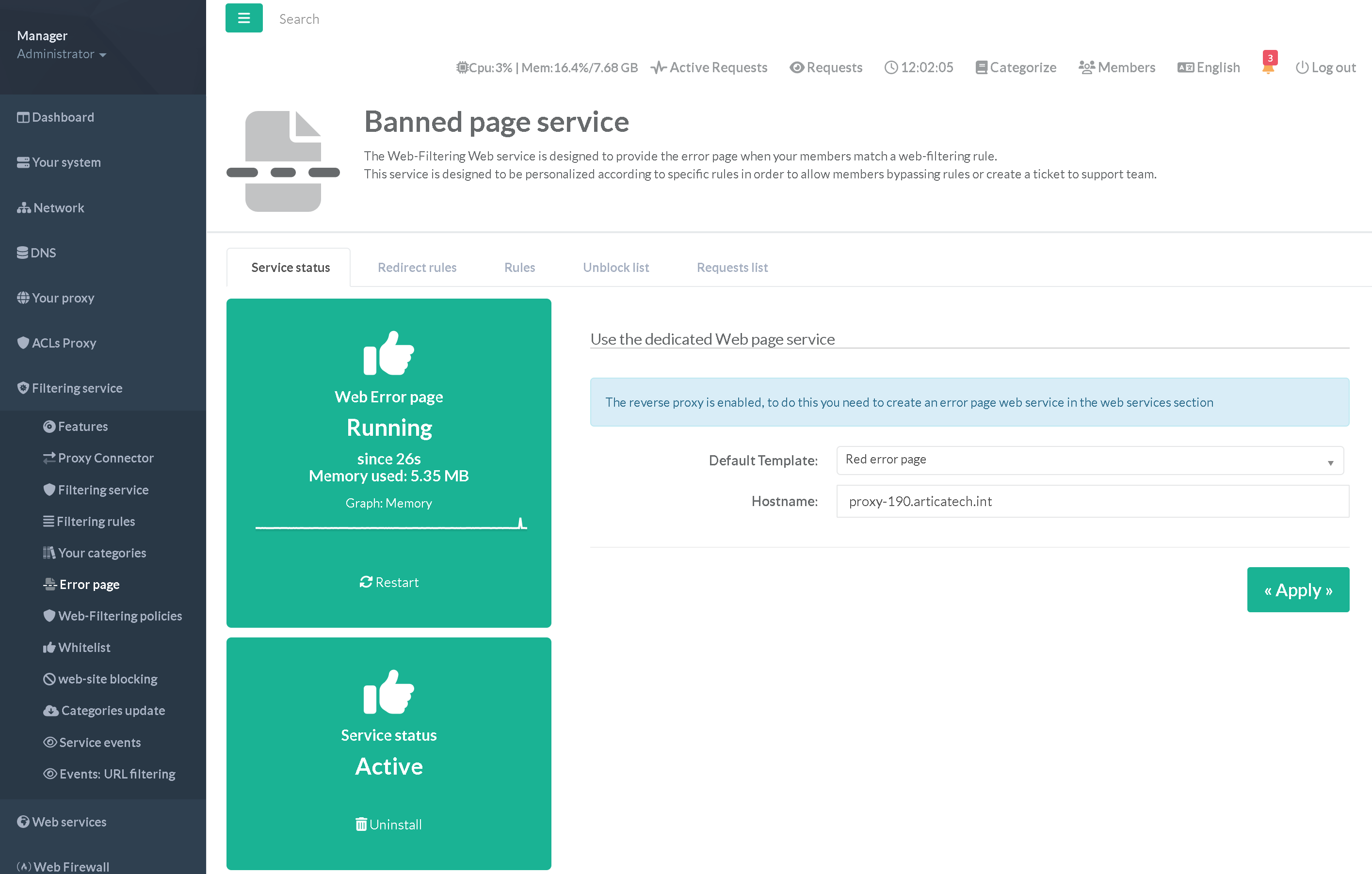Open Whitelist thumbs-up sidebar item
This screenshot has width=1372, height=874.
pos(77,648)
